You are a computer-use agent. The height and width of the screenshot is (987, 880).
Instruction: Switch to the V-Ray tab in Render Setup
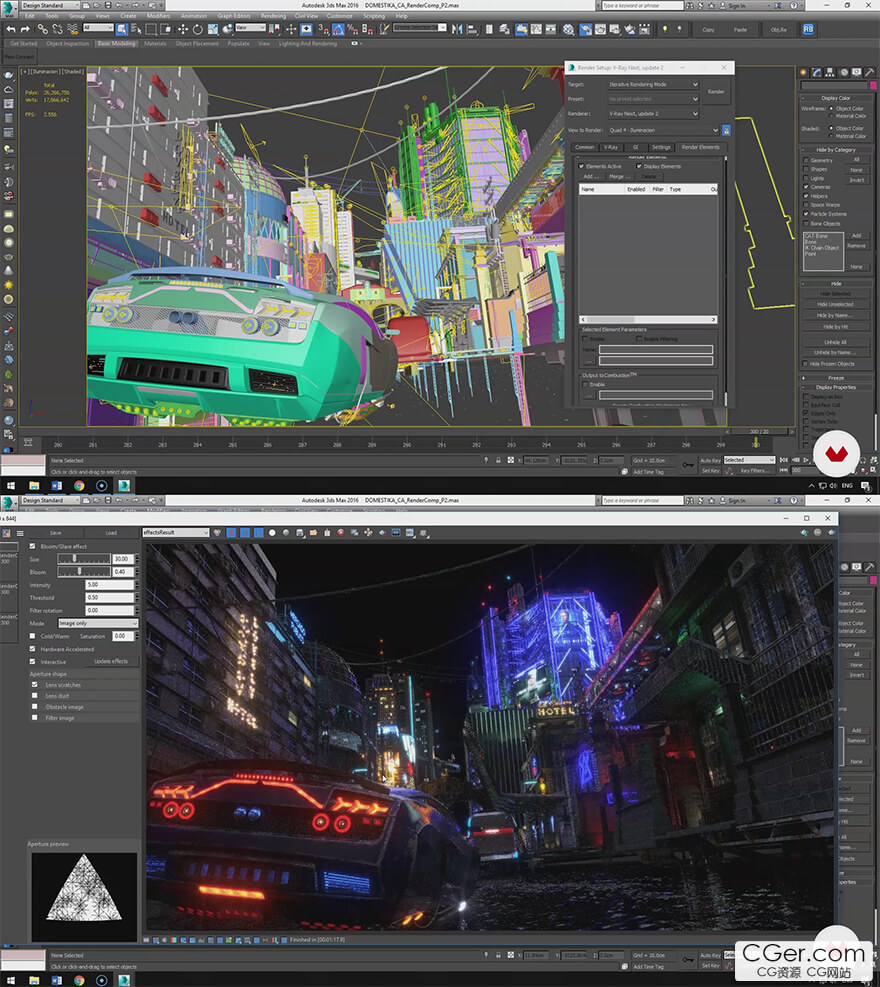click(611, 147)
